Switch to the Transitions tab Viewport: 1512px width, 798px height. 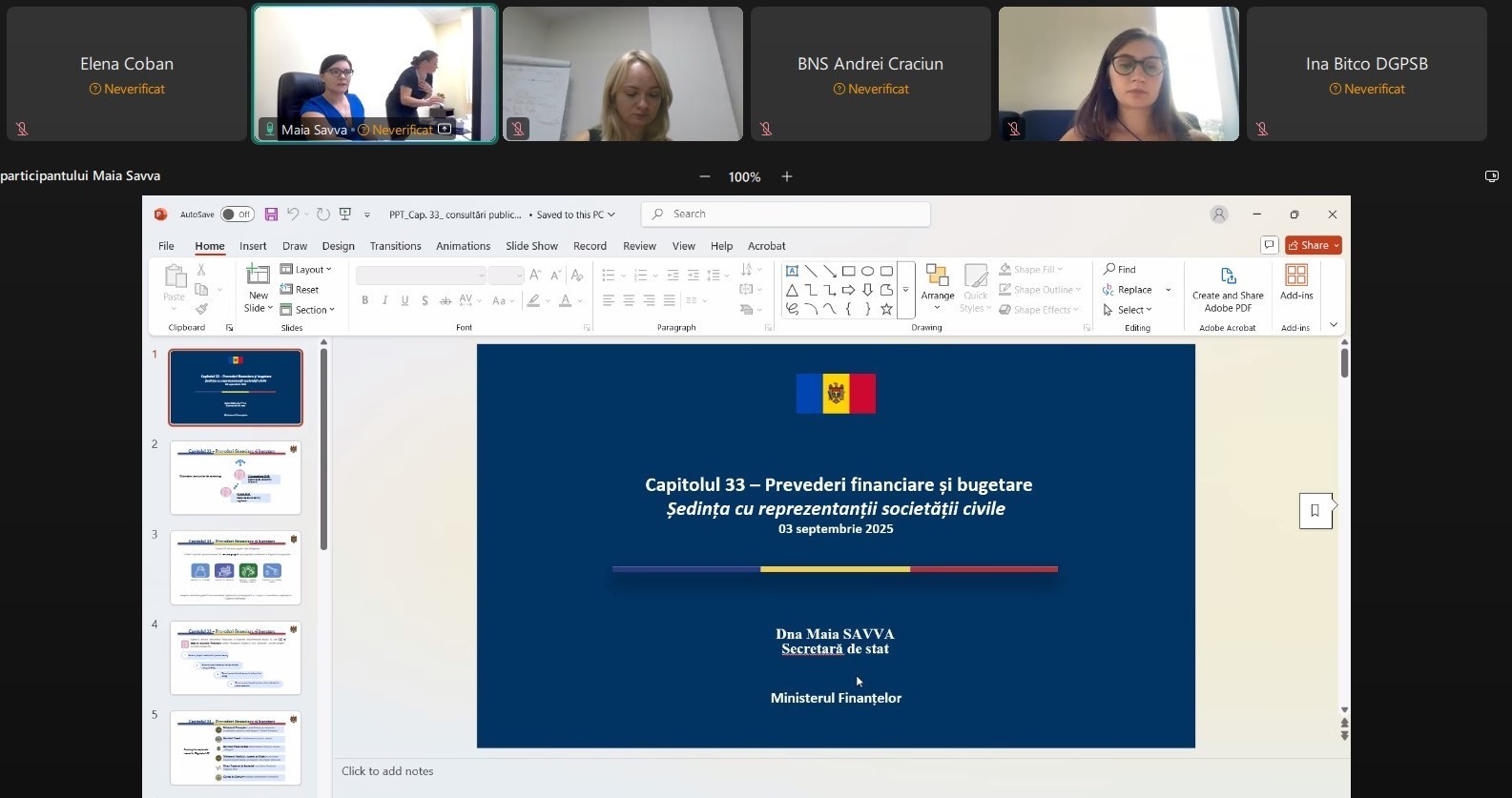(395, 246)
